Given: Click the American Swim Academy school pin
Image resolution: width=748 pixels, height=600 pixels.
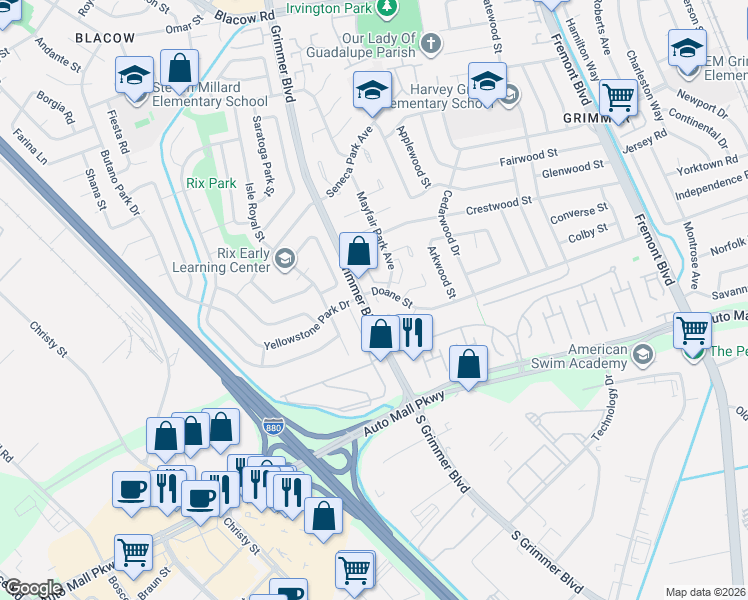Looking at the screenshot, I should (643, 355).
